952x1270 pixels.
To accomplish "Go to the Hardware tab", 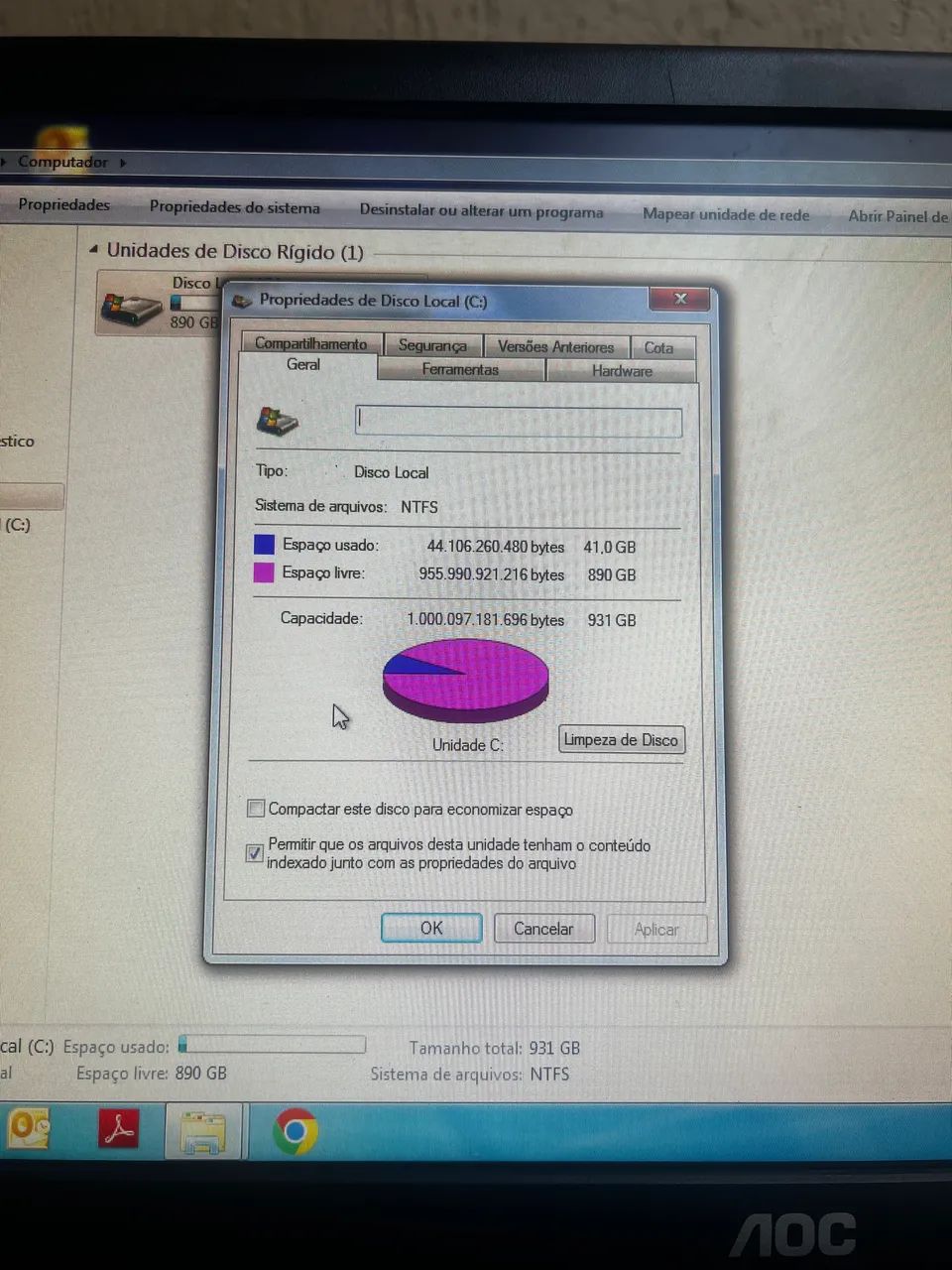I will click(x=622, y=370).
